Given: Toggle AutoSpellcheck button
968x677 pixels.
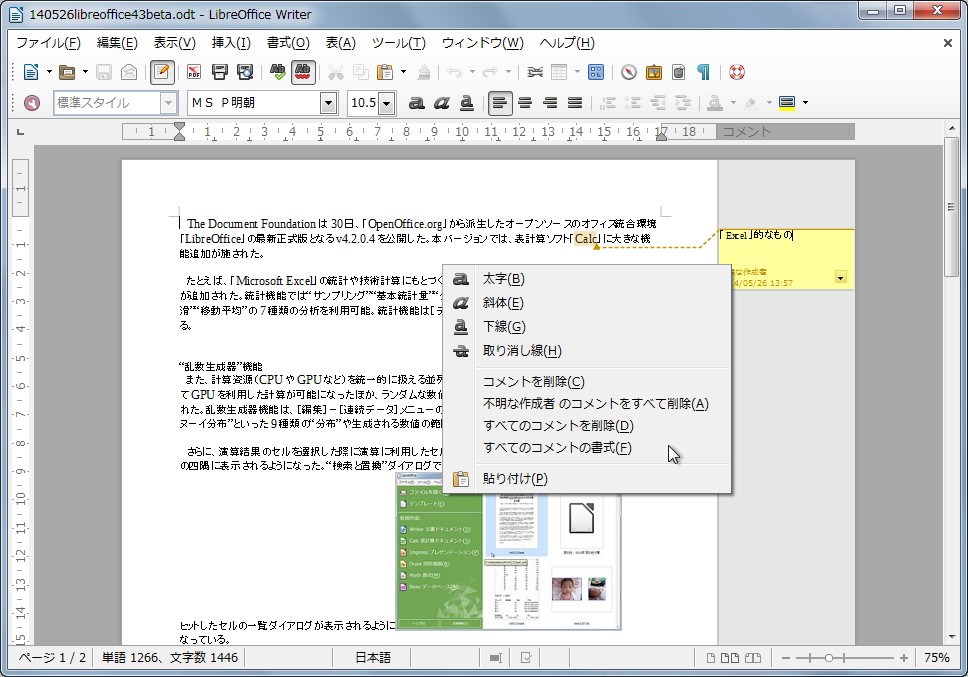Looking at the screenshot, I should point(302,72).
